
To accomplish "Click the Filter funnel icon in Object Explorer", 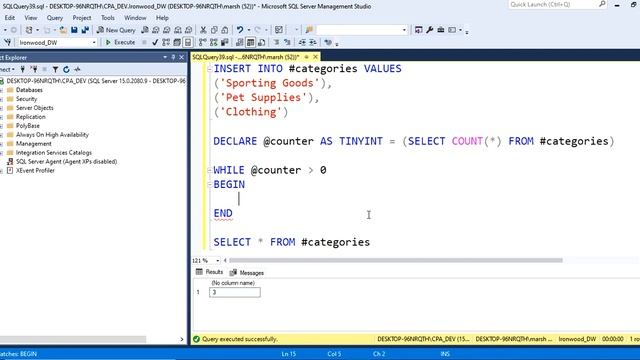I will pos(55,69).
